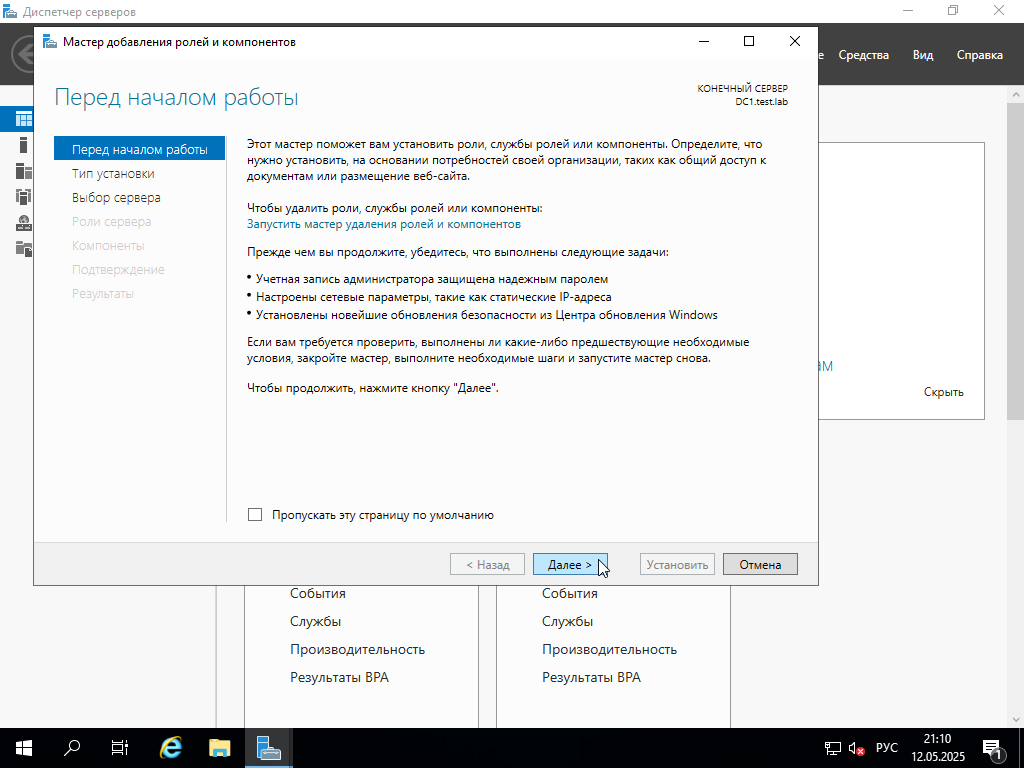Open File Explorer from taskbar
This screenshot has height=768, width=1024.
point(219,748)
